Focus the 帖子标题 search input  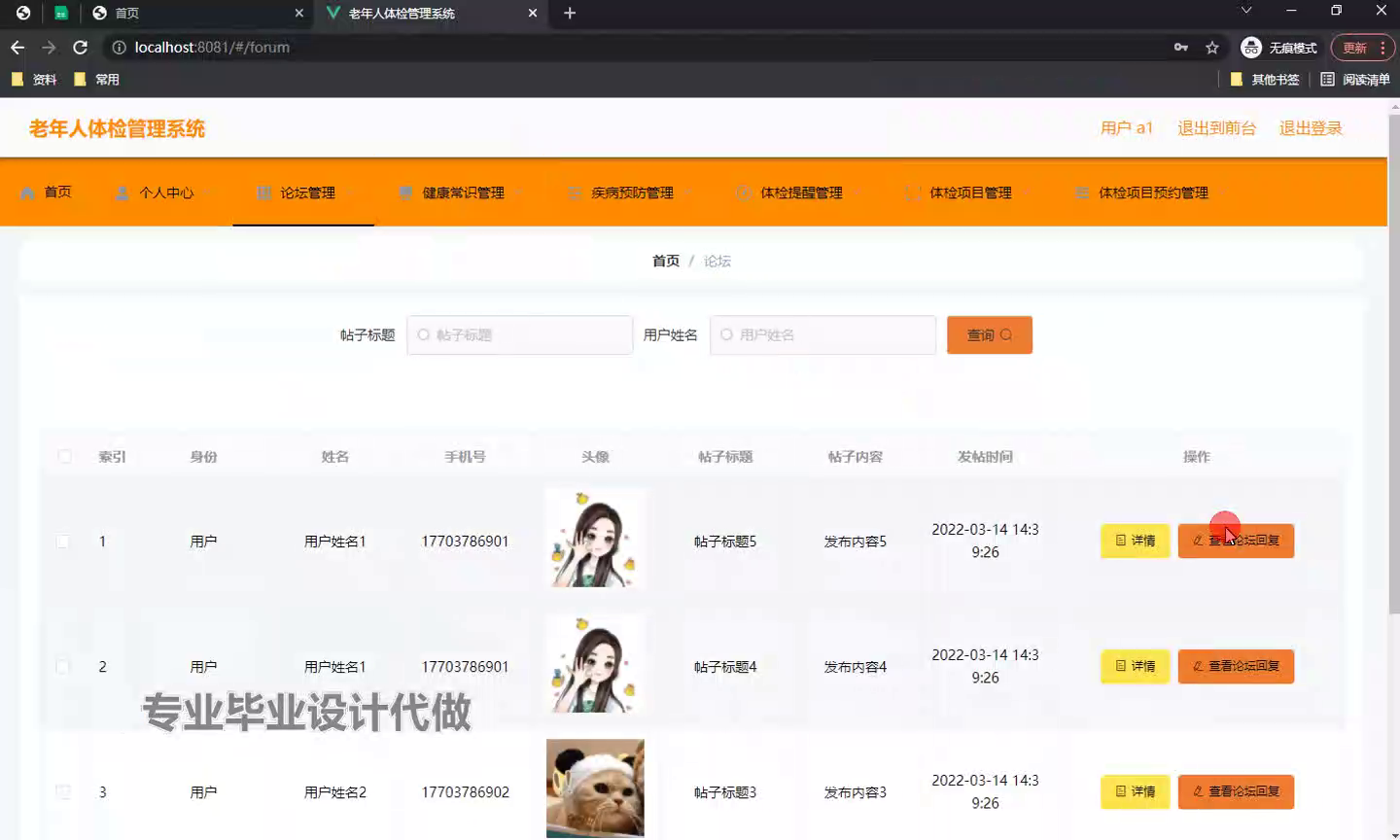point(520,334)
